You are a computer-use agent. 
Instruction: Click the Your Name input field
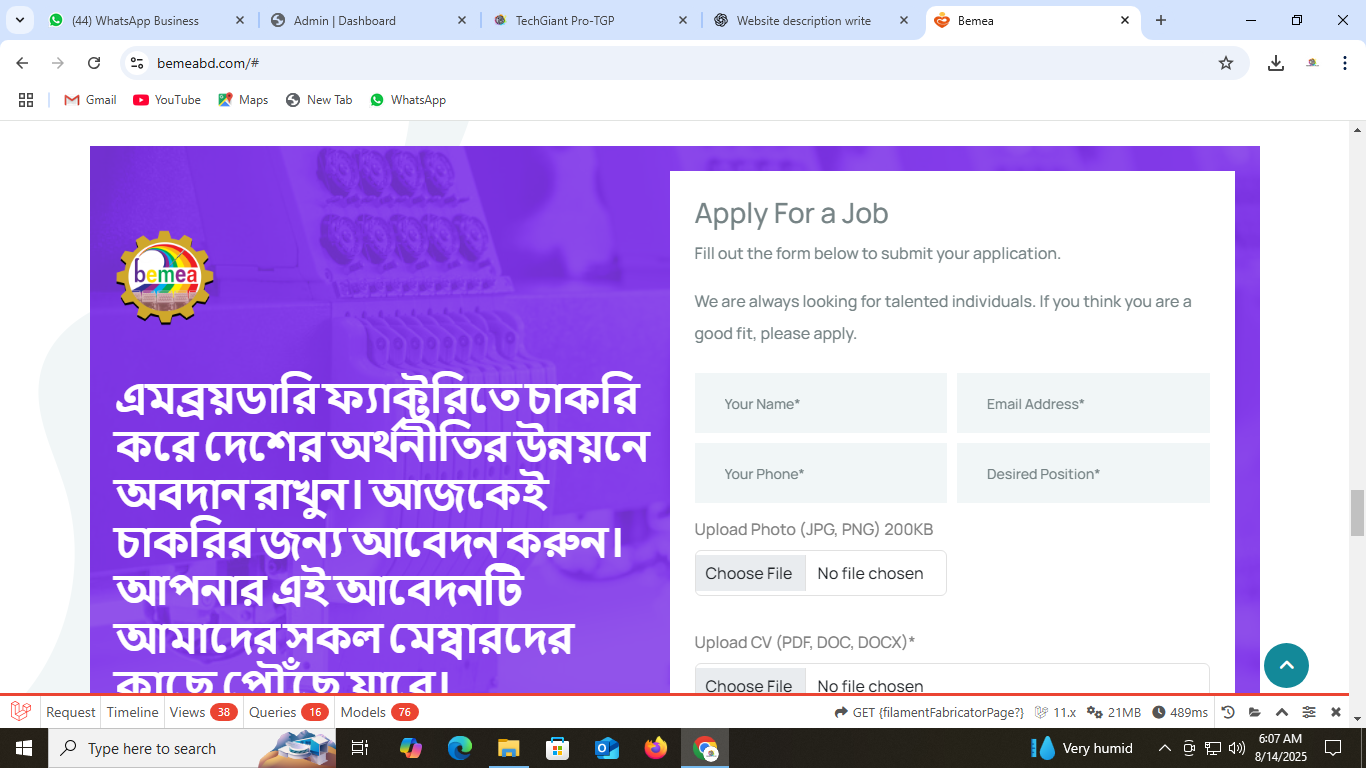[821, 403]
